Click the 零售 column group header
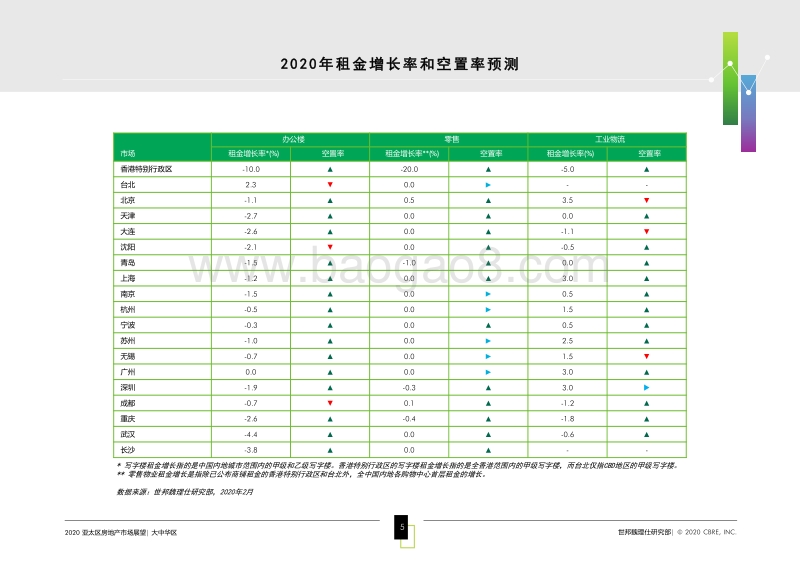 [x=452, y=139]
